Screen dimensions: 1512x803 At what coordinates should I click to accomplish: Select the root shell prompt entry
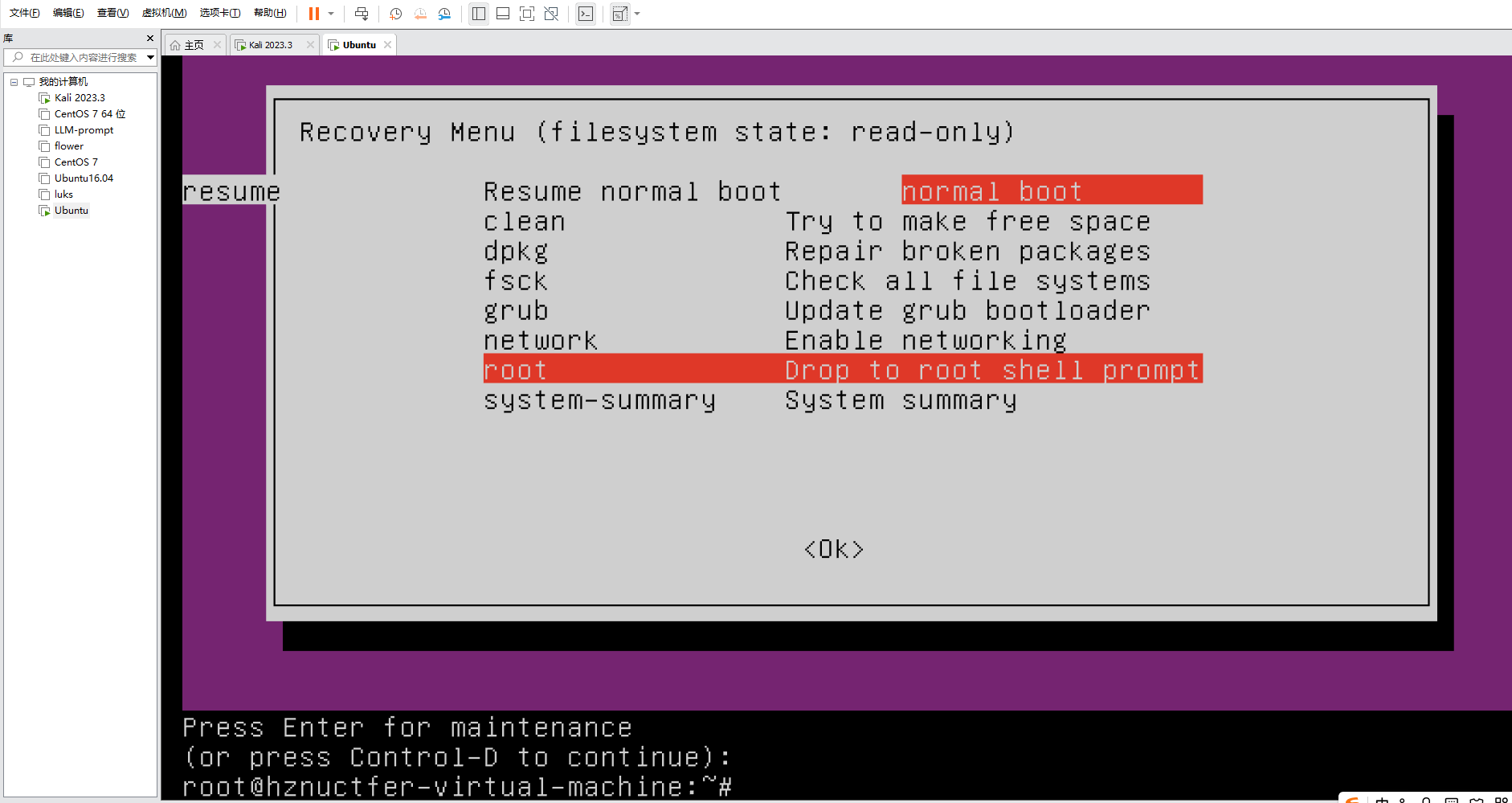[x=842, y=370]
